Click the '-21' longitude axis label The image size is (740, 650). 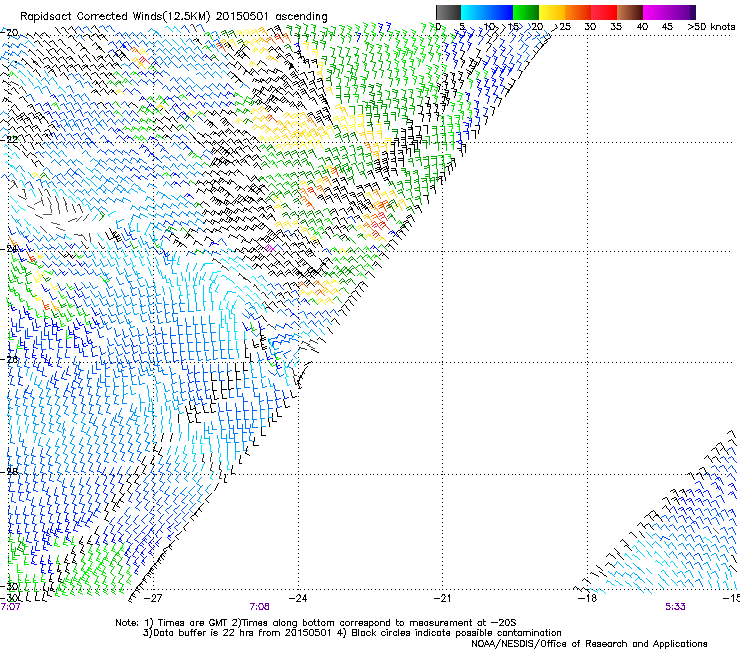coord(442,598)
